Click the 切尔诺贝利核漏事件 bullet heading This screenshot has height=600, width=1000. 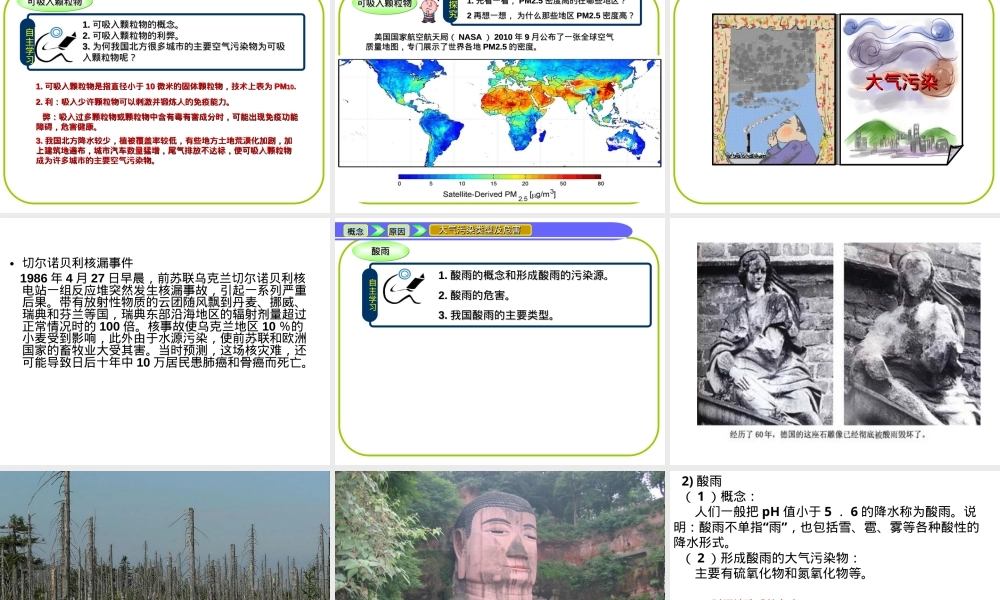tap(78, 263)
